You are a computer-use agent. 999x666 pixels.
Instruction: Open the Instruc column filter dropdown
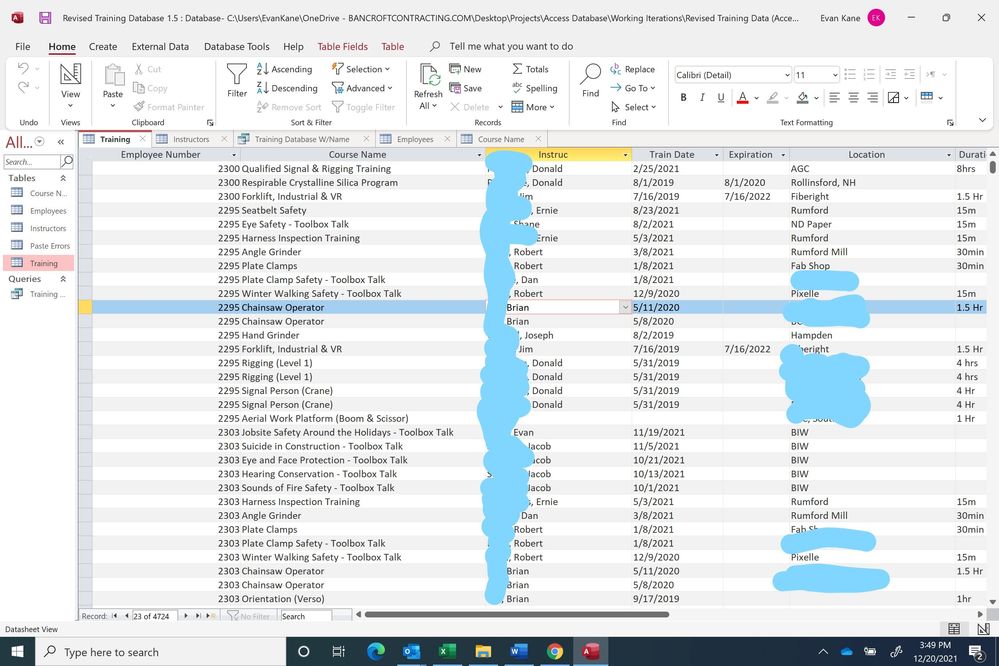pyautogui.click(x=625, y=155)
